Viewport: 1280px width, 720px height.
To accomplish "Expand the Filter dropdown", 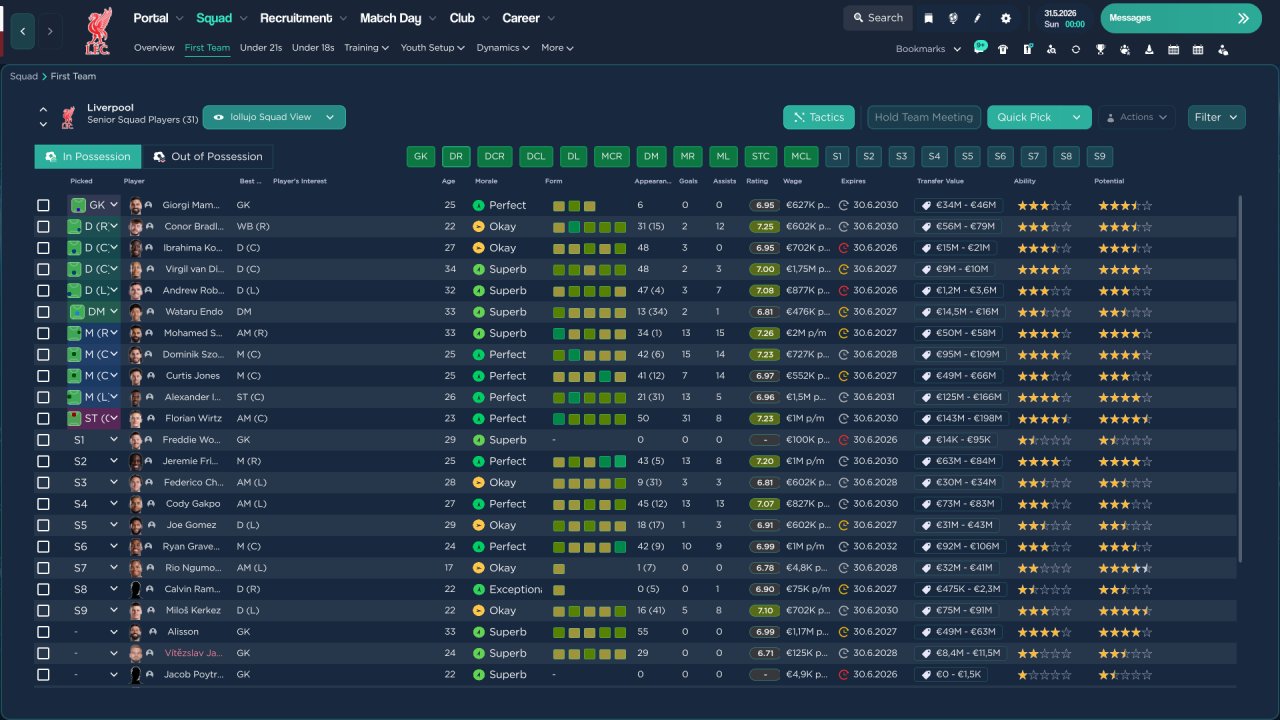I will (x=1216, y=117).
